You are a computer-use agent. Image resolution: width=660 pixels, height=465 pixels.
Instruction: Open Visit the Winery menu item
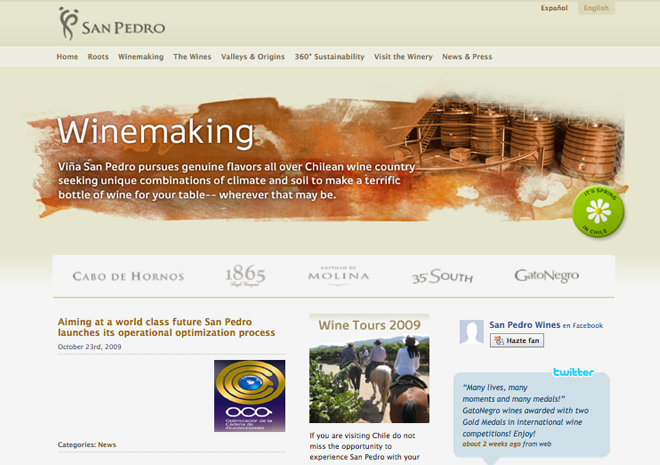tap(403, 57)
